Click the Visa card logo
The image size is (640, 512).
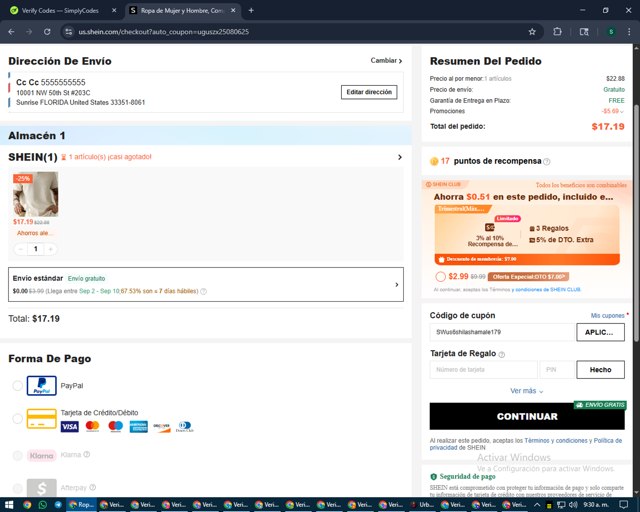pos(69,427)
